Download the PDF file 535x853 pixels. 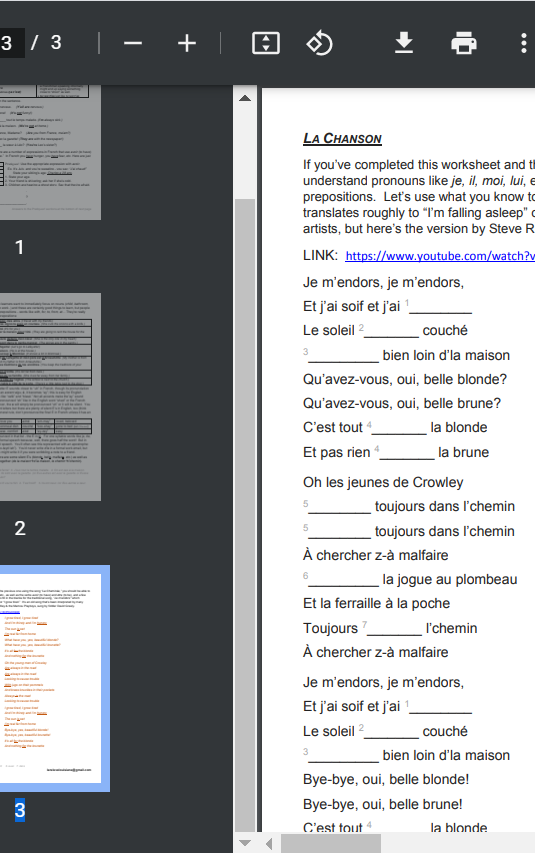(404, 43)
